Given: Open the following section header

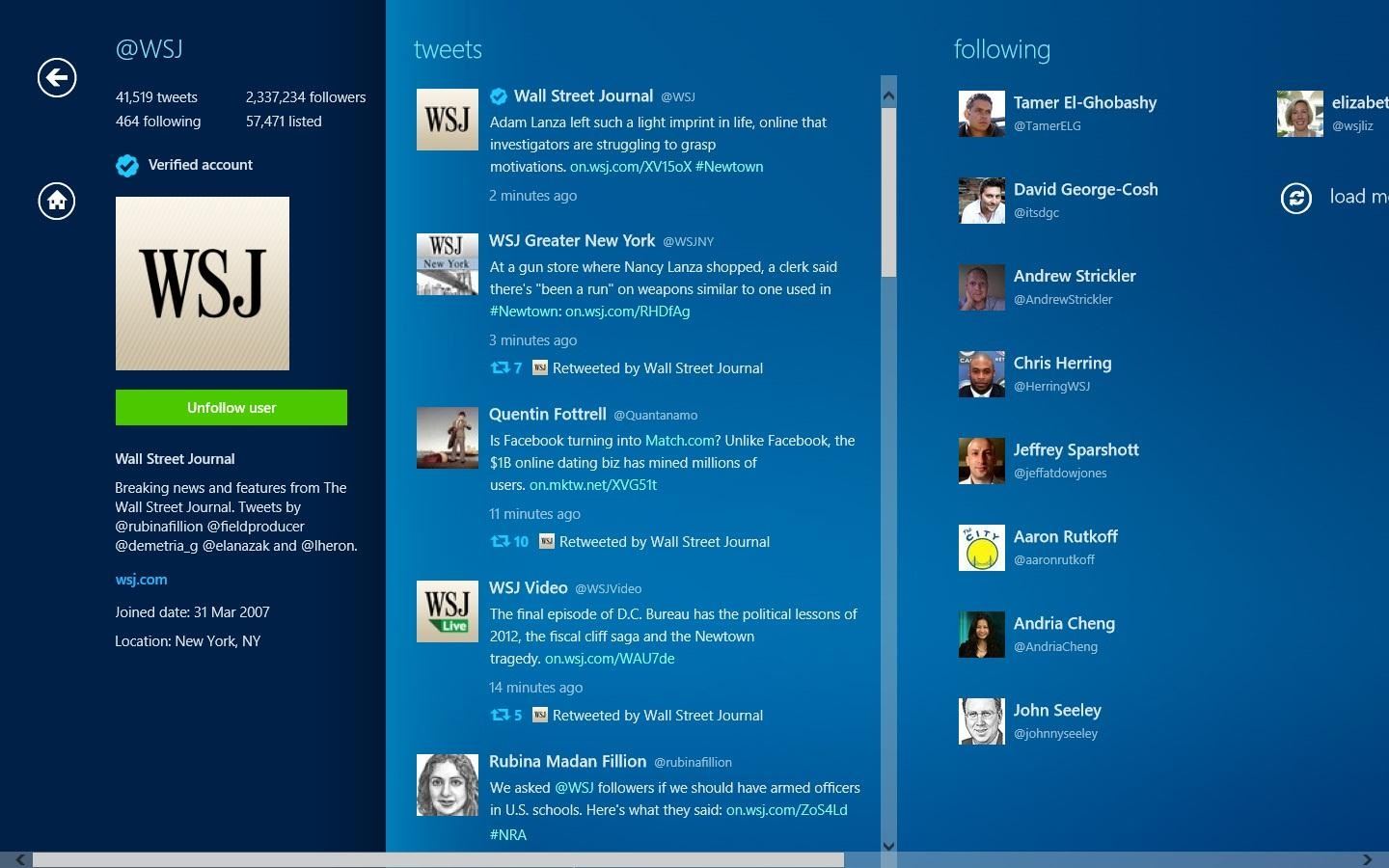Looking at the screenshot, I should point(1002,49).
